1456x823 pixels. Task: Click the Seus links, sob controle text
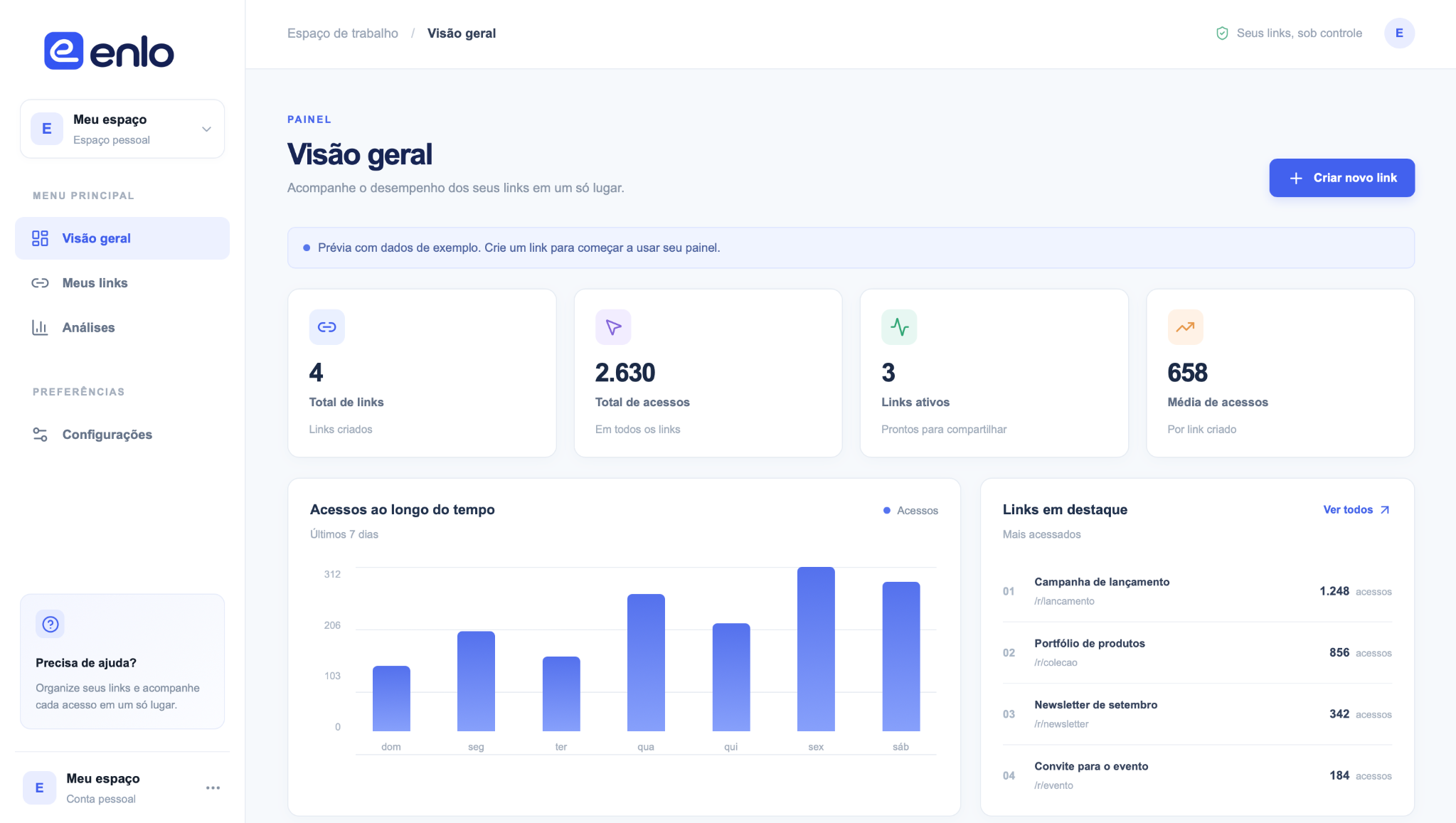click(1300, 33)
